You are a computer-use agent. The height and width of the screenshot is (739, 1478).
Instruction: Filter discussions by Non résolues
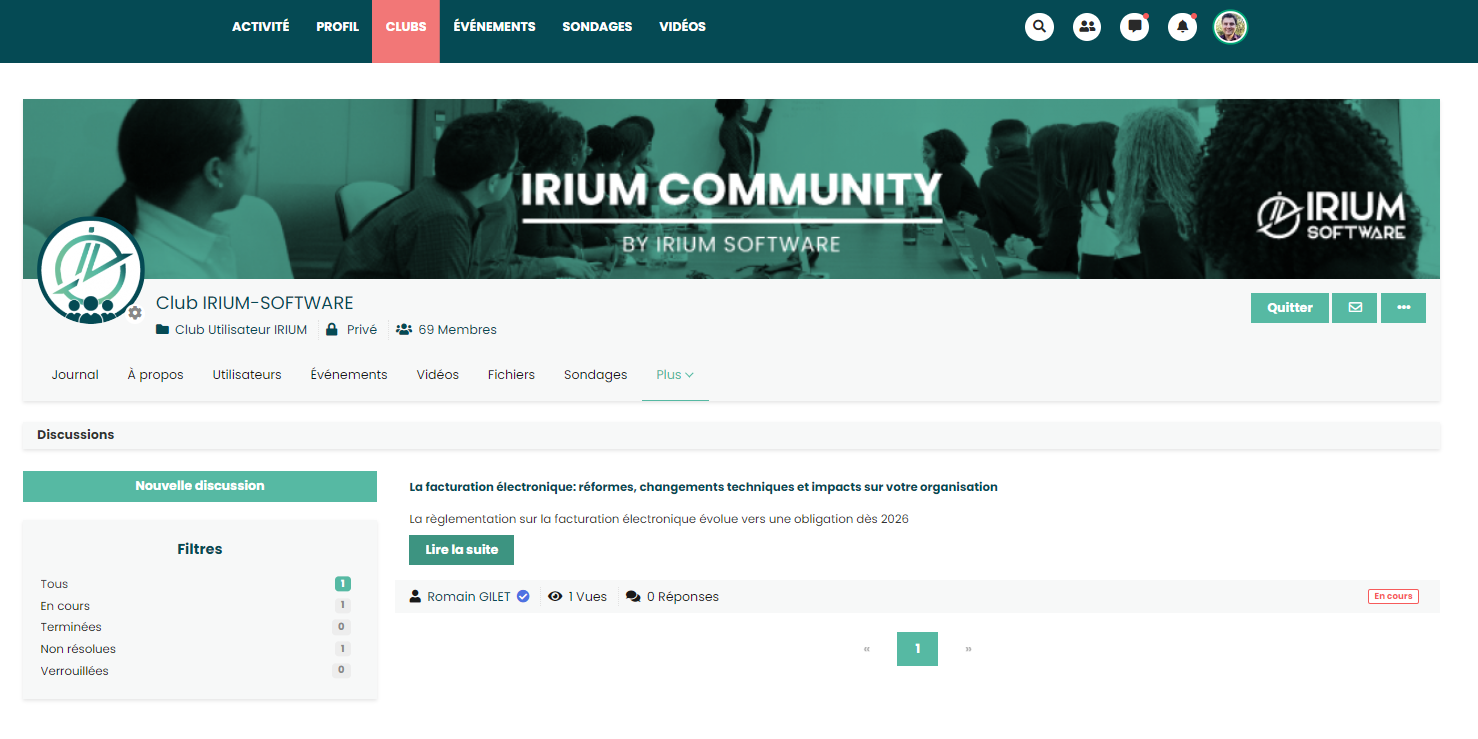(x=78, y=649)
